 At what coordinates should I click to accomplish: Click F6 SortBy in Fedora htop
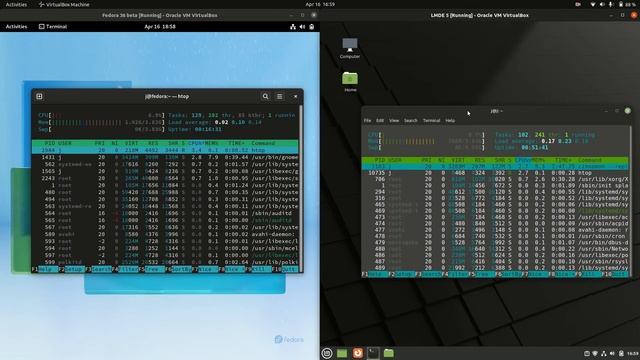coord(179,269)
